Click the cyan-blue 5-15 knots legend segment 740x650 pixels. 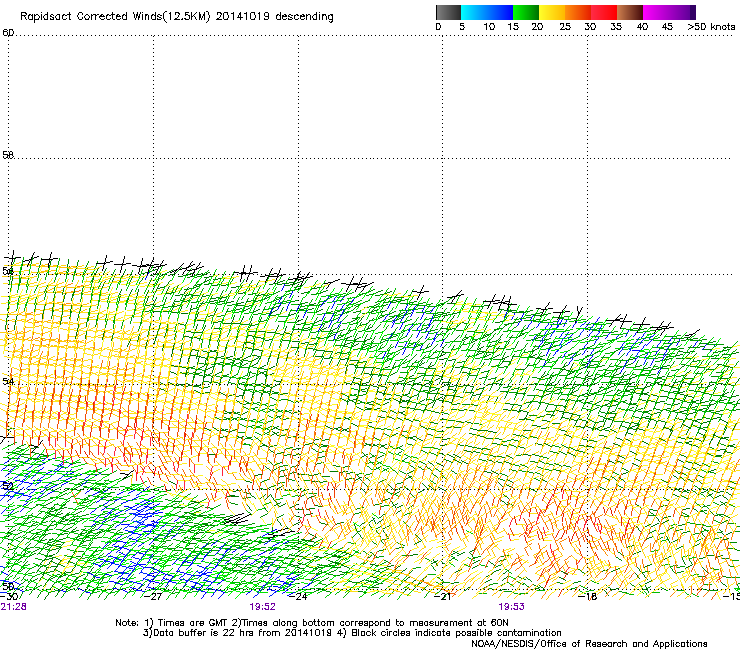[x=487, y=12]
